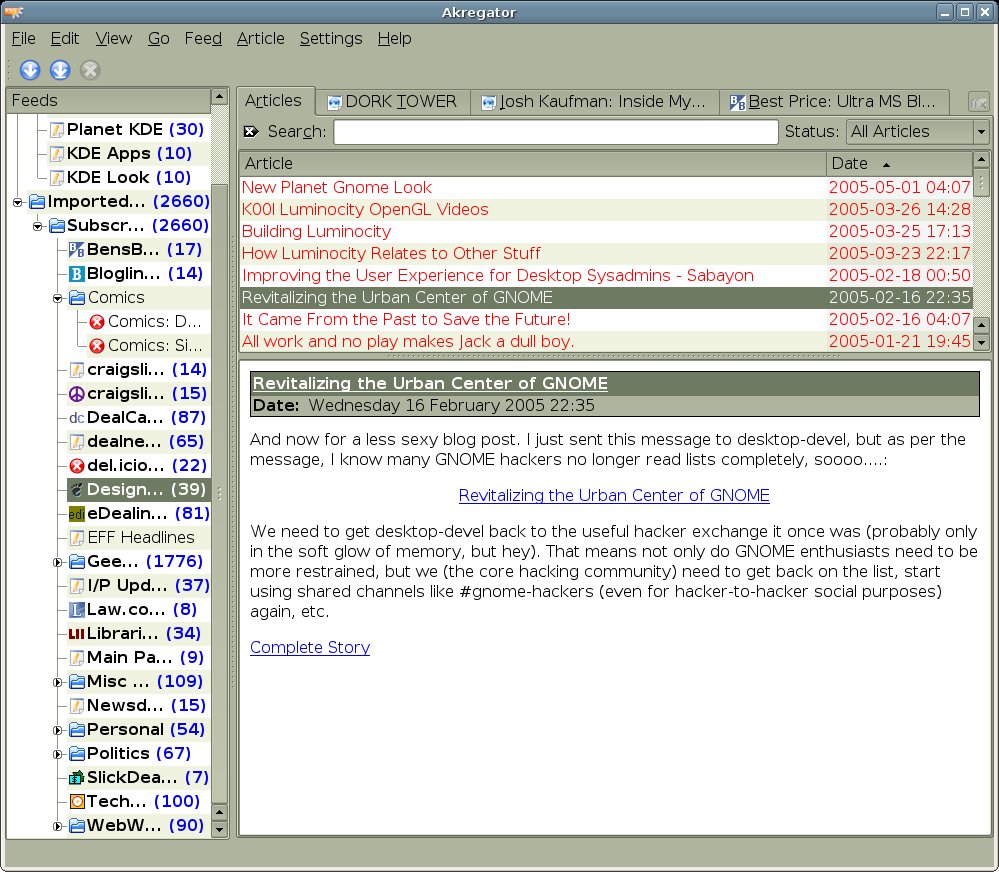Click the leftmost Fetch Feed toolbar icon

pos(30,70)
